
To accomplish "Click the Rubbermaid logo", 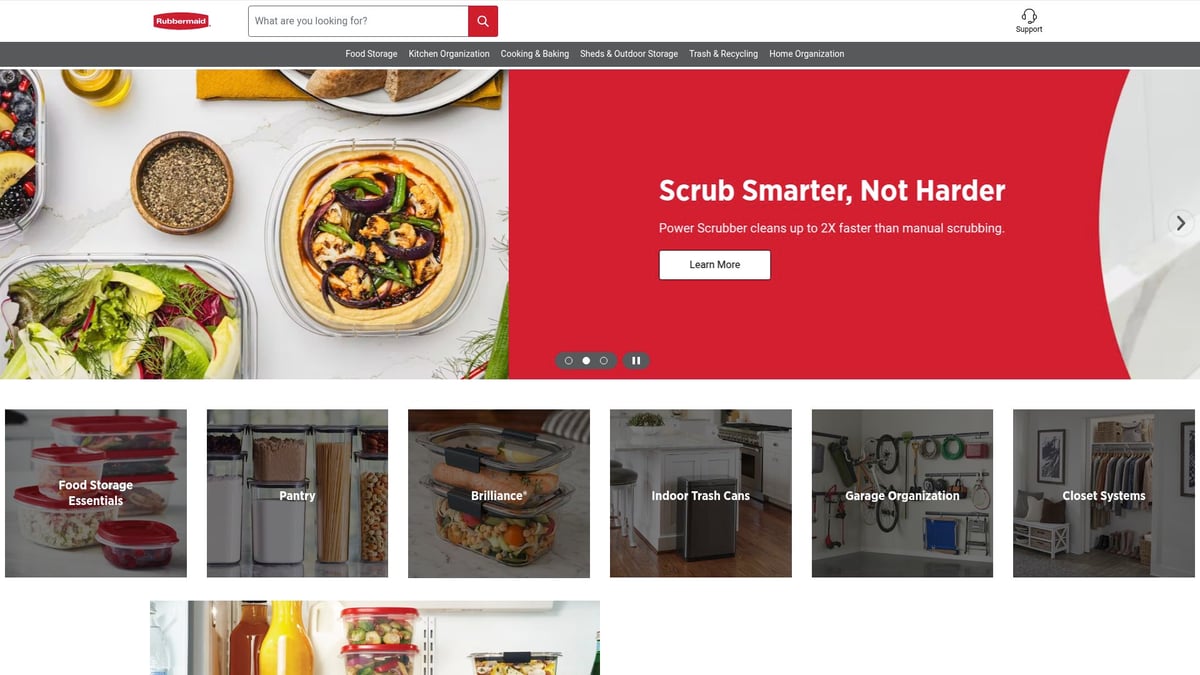I will coord(181,21).
